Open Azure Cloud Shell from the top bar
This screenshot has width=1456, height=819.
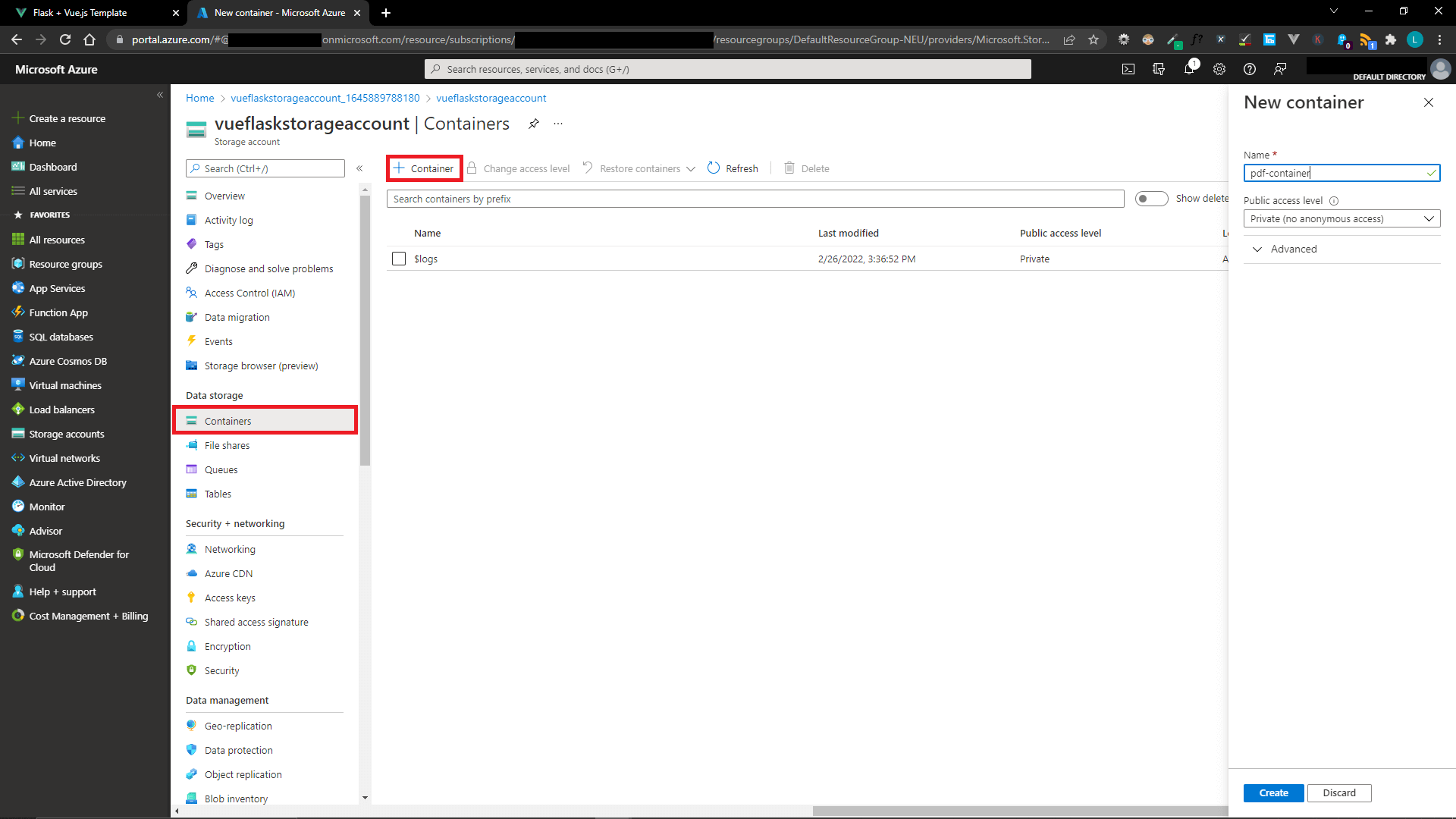1128,69
